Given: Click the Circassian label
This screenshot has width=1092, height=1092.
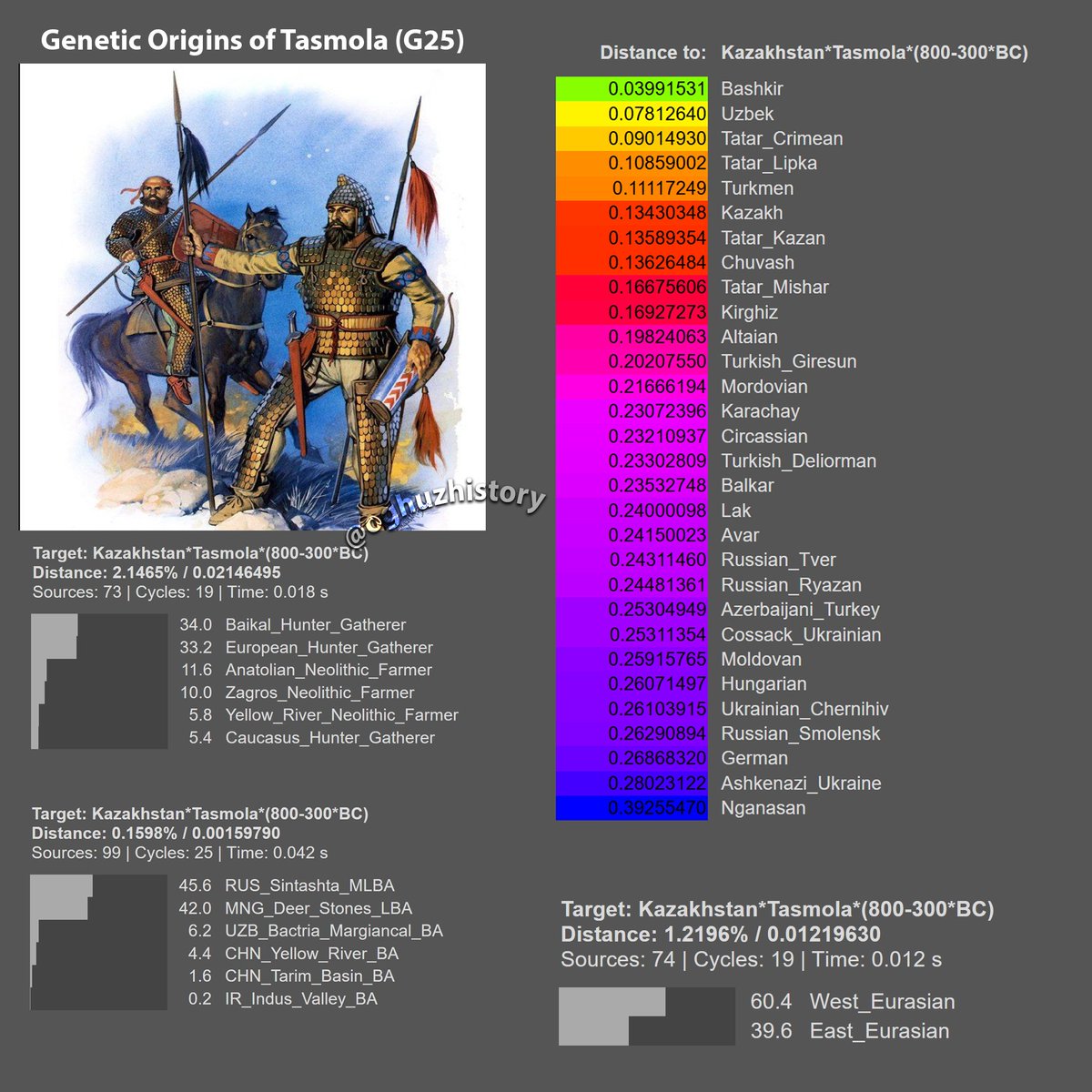Looking at the screenshot, I should click(x=763, y=436).
